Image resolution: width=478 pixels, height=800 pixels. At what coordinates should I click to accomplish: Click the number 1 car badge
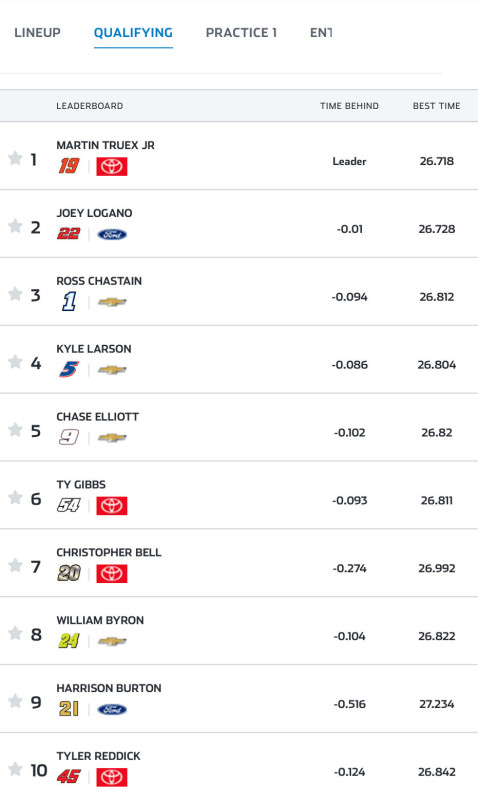click(x=69, y=302)
